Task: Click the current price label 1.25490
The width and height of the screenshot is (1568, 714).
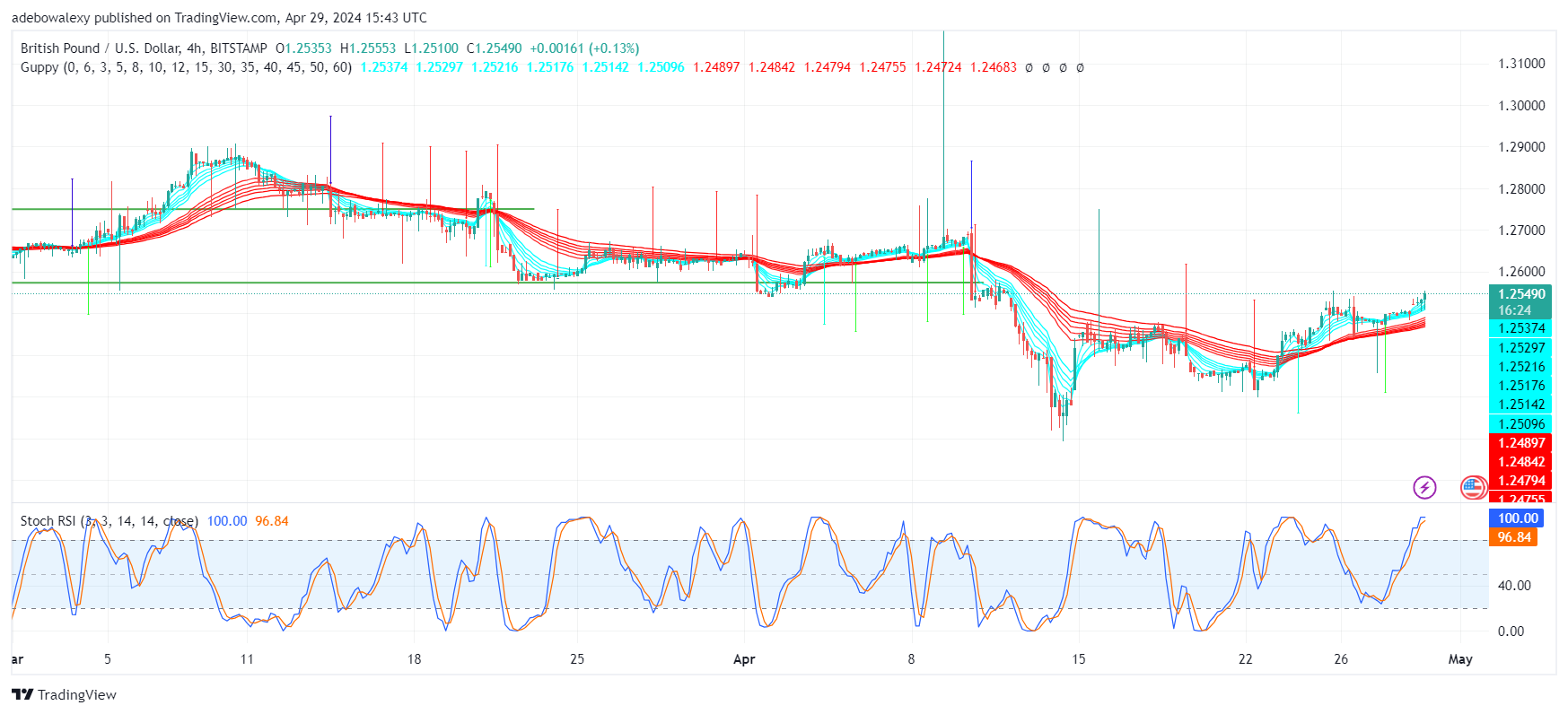Action: [1521, 294]
